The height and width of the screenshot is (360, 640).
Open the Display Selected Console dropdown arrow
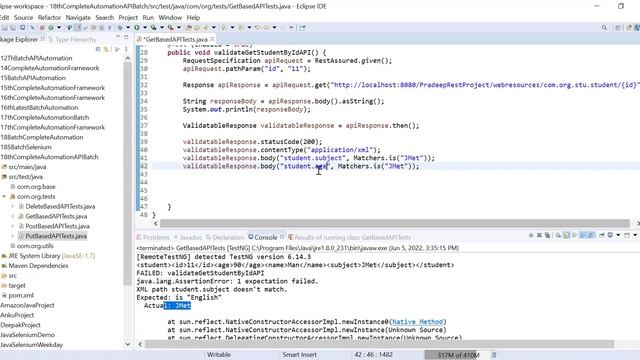click(x=618, y=236)
